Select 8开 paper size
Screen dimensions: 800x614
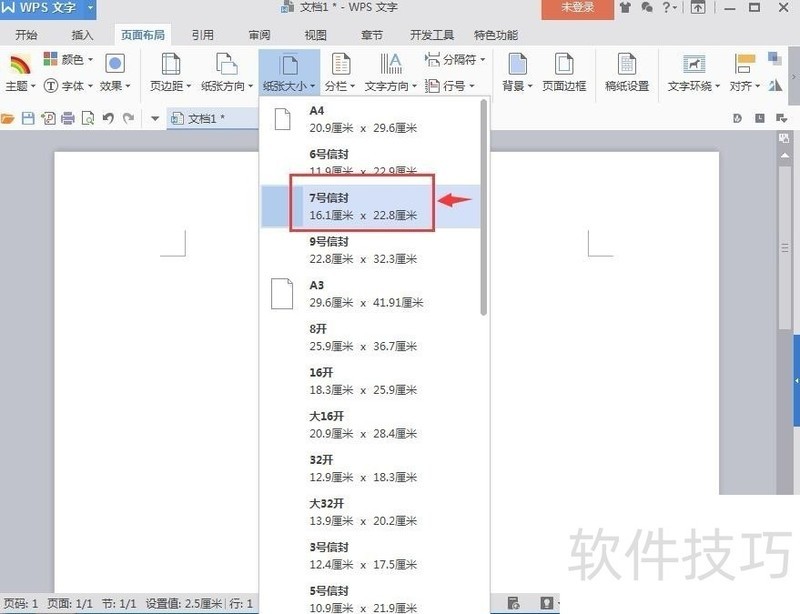370,337
